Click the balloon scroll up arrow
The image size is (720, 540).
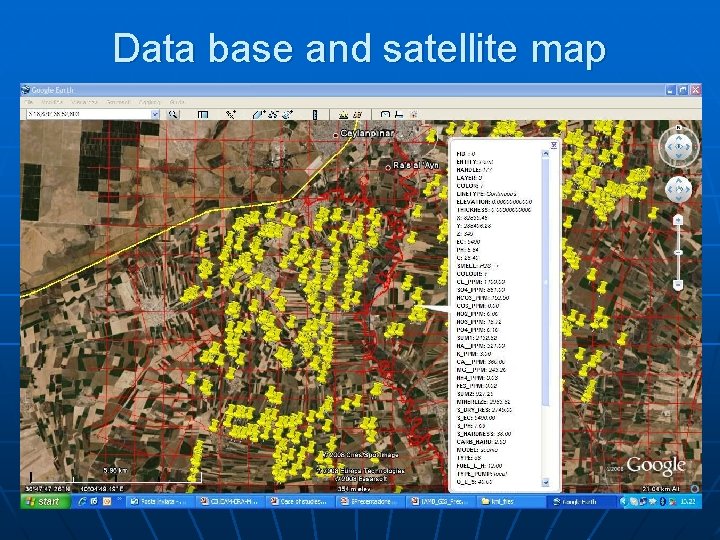[x=546, y=154]
